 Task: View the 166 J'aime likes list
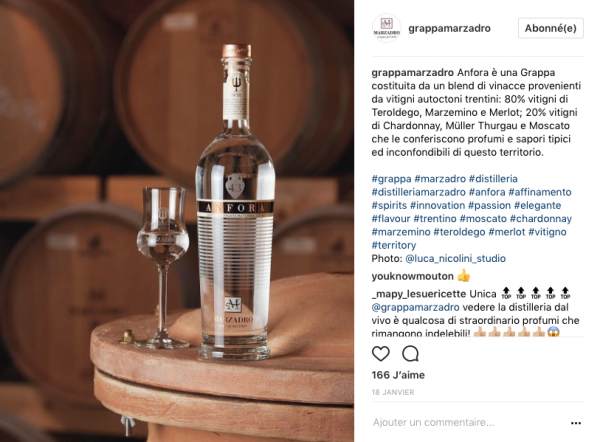pyautogui.click(x=398, y=375)
